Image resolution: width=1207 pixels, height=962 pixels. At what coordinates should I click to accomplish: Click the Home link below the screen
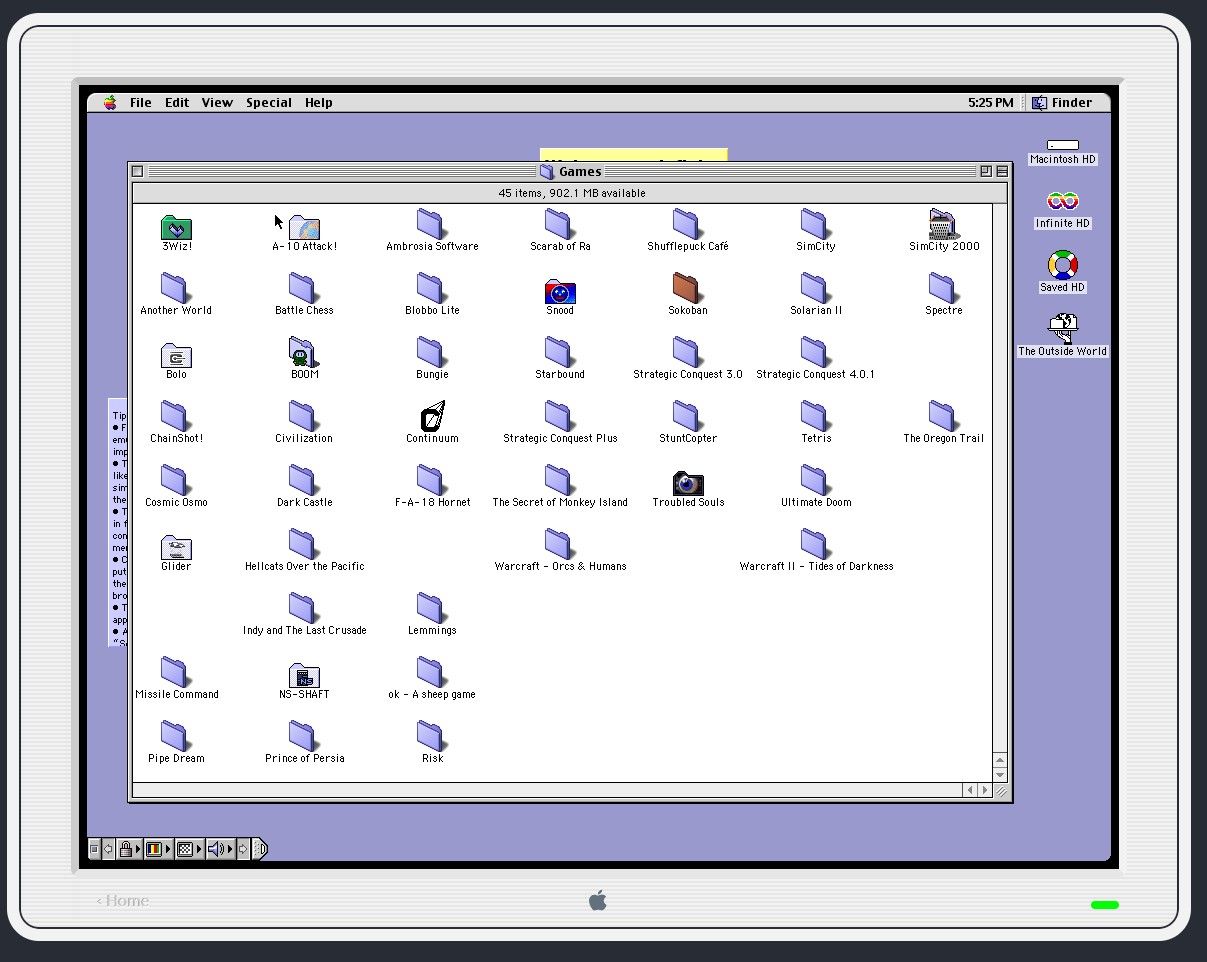click(123, 900)
